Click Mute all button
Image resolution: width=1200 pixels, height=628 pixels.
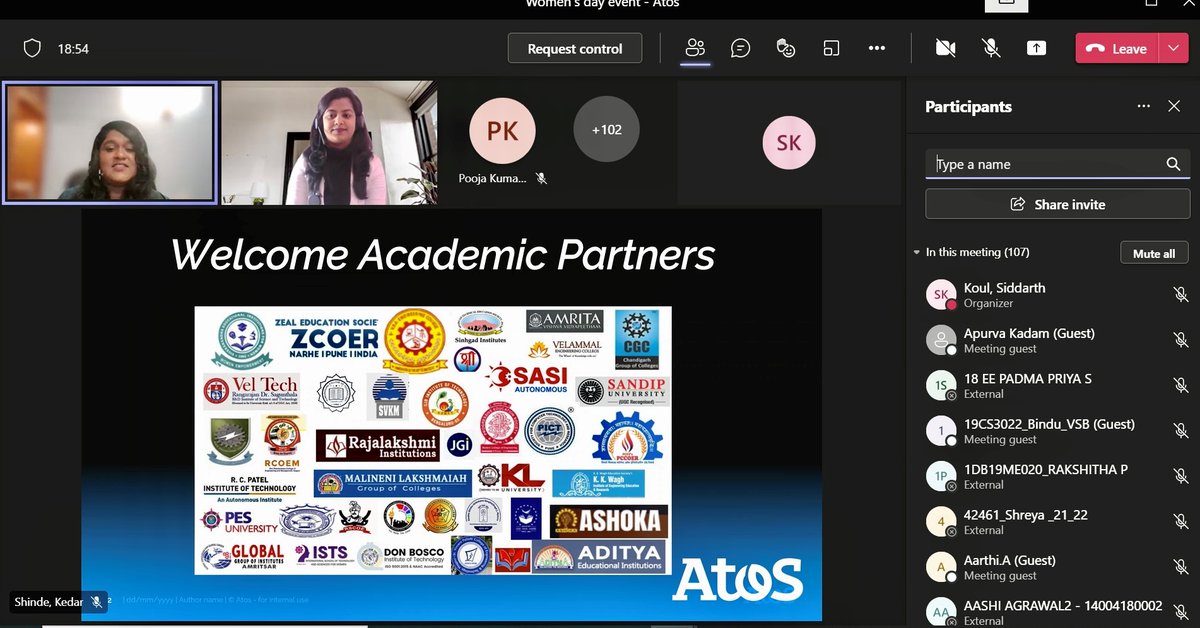(1154, 253)
